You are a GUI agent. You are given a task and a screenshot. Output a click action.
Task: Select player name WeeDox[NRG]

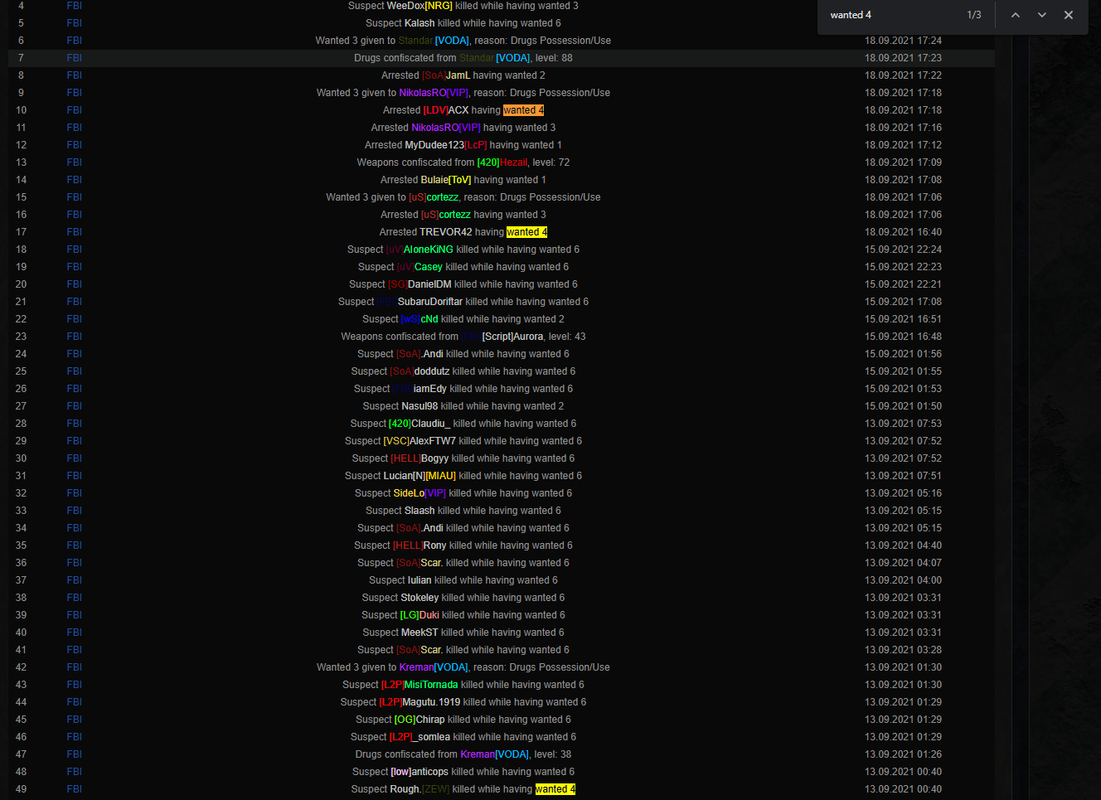(x=419, y=6)
